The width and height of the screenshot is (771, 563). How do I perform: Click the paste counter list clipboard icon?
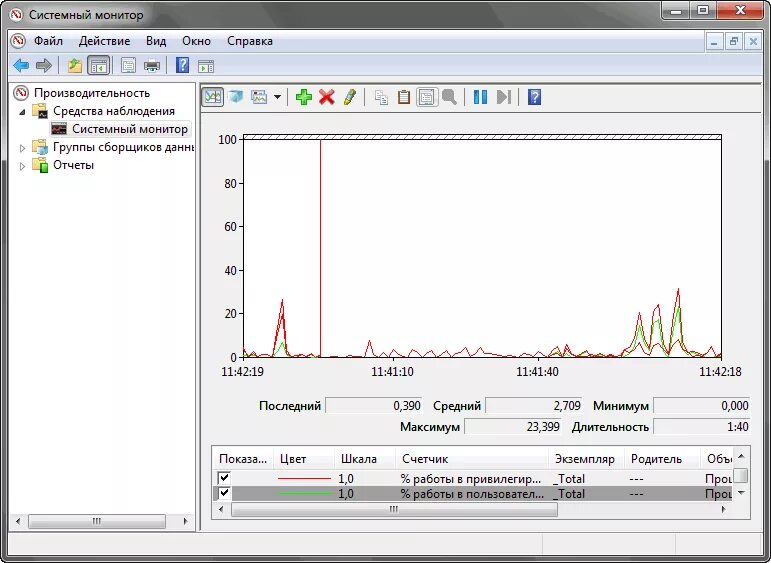[404, 97]
